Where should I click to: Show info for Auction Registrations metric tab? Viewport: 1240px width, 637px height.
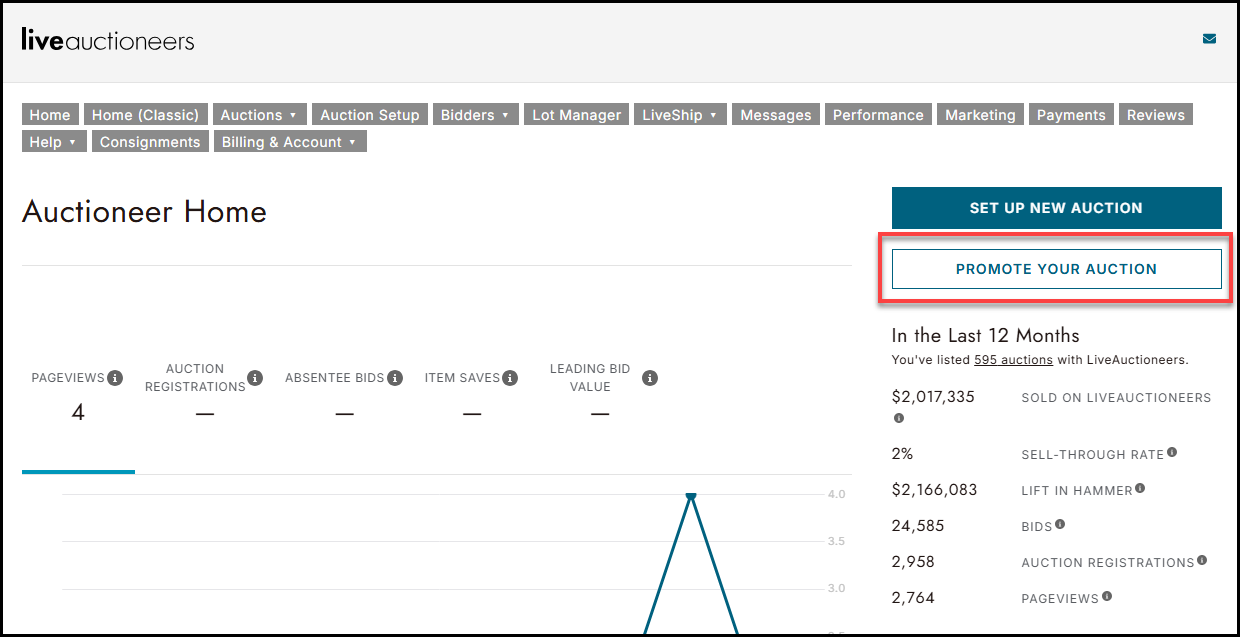click(x=255, y=378)
